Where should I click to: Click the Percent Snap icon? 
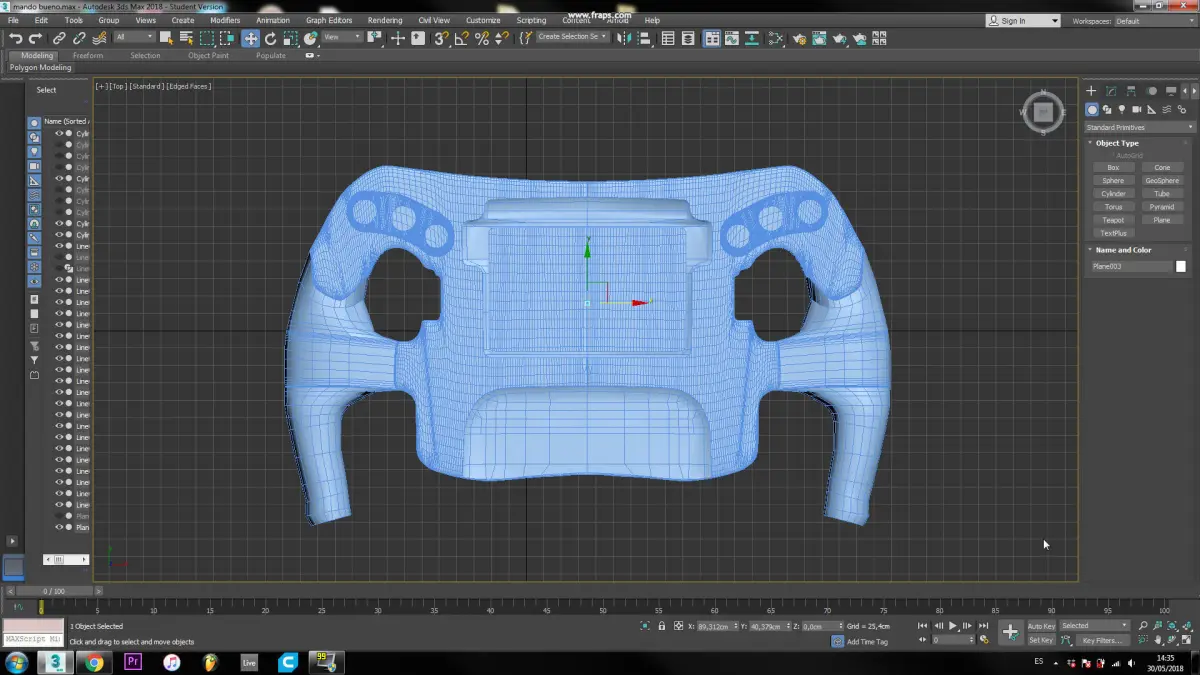pos(482,38)
